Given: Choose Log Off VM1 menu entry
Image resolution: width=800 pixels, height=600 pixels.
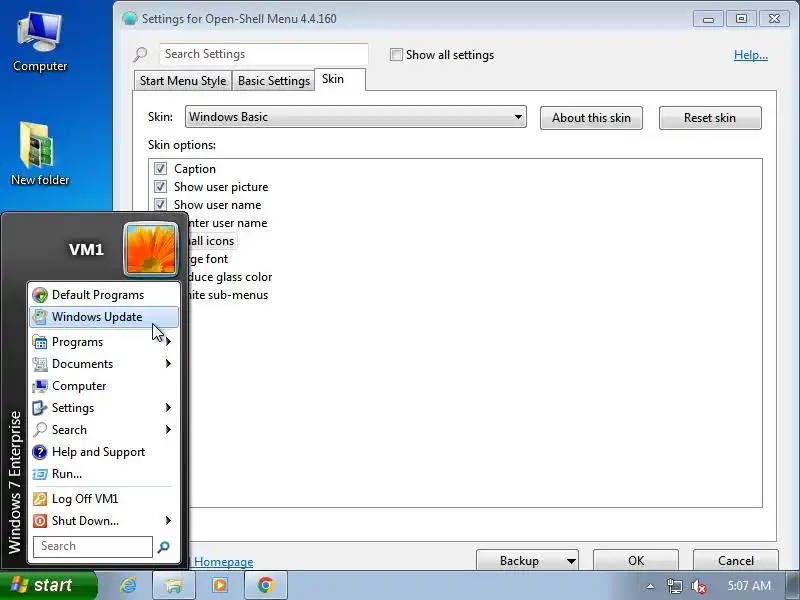Looking at the screenshot, I should click(x=104, y=498).
